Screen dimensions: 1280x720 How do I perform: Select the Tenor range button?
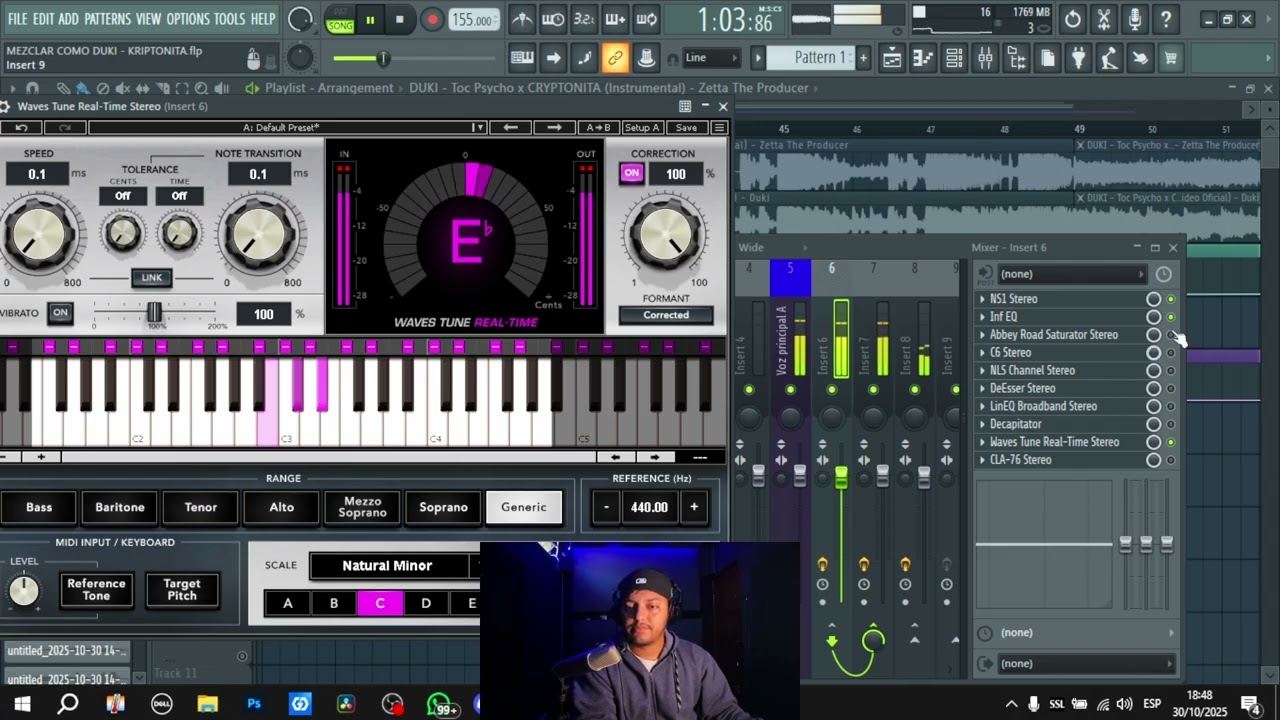coord(201,508)
